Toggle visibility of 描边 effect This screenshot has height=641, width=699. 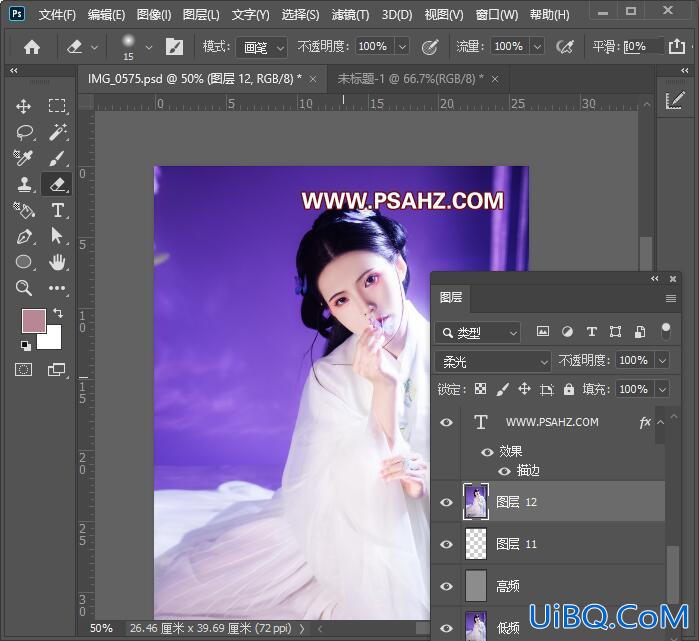(x=504, y=471)
